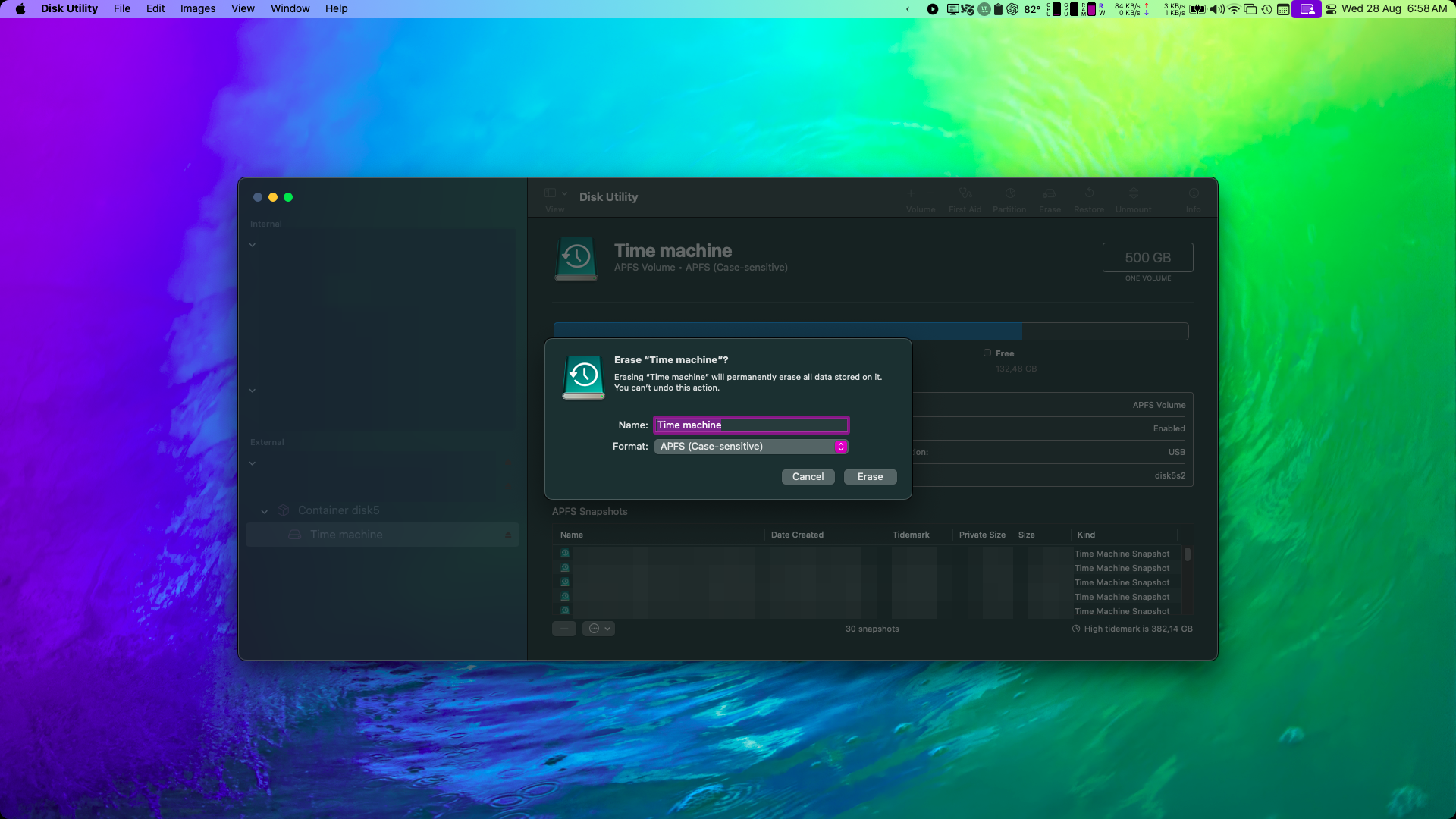Click the Enabled value in info table

1169,428
